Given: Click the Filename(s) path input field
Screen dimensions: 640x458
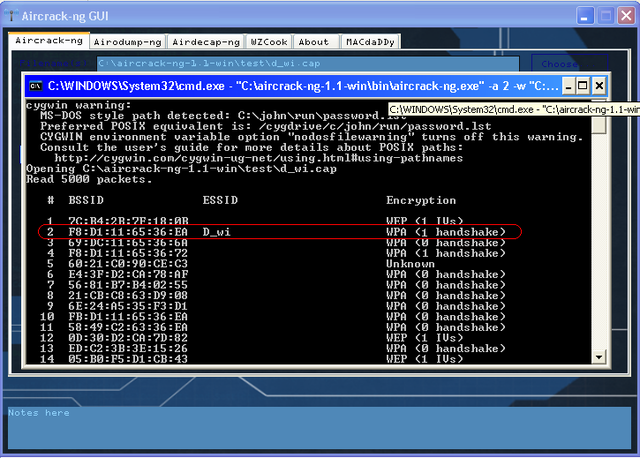Looking at the screenshot, I should coord(308,64).
